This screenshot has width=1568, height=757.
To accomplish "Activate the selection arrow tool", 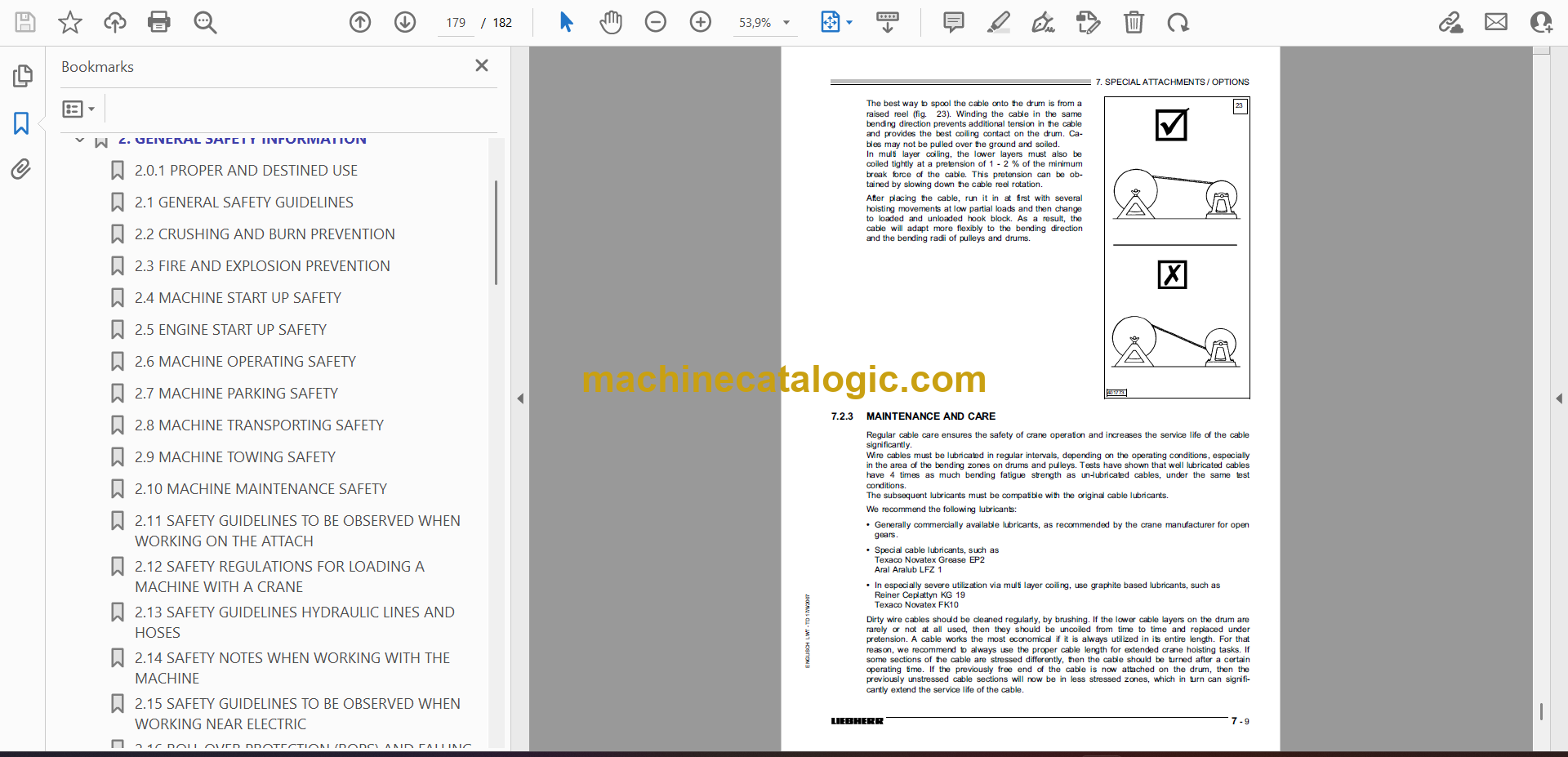I will tap(566, 22).
